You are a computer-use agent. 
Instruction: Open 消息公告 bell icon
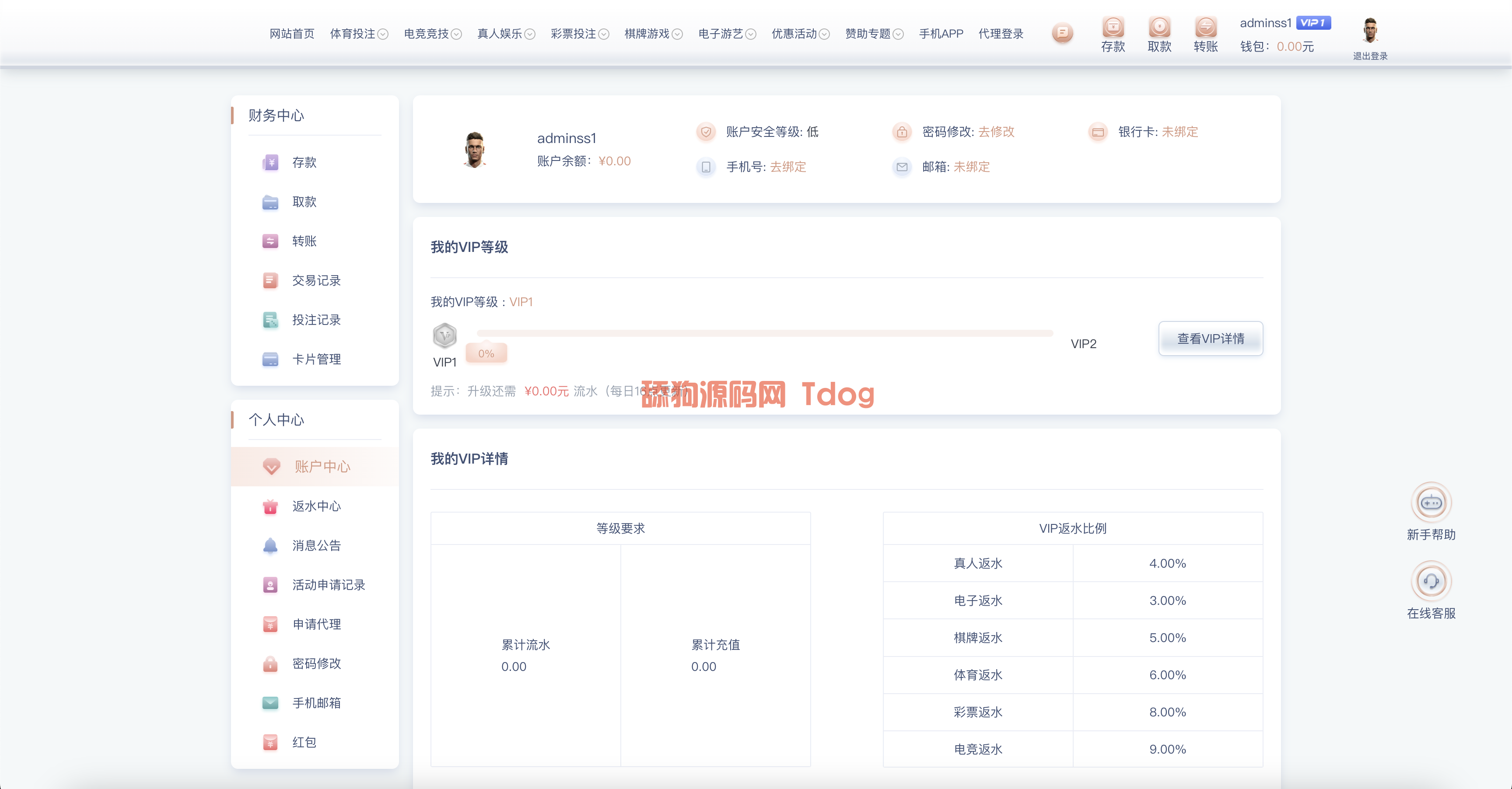[x=270, y=545]
